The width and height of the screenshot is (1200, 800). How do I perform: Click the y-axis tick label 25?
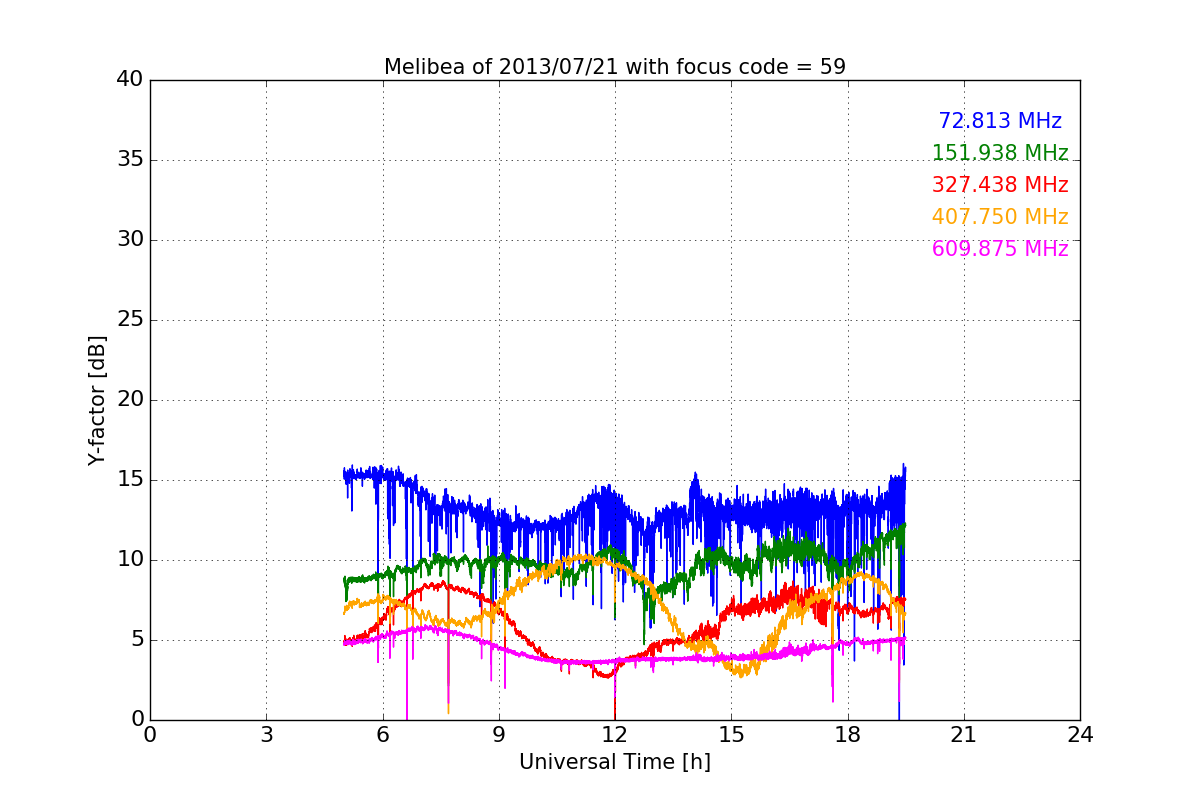tap(130, 320)
